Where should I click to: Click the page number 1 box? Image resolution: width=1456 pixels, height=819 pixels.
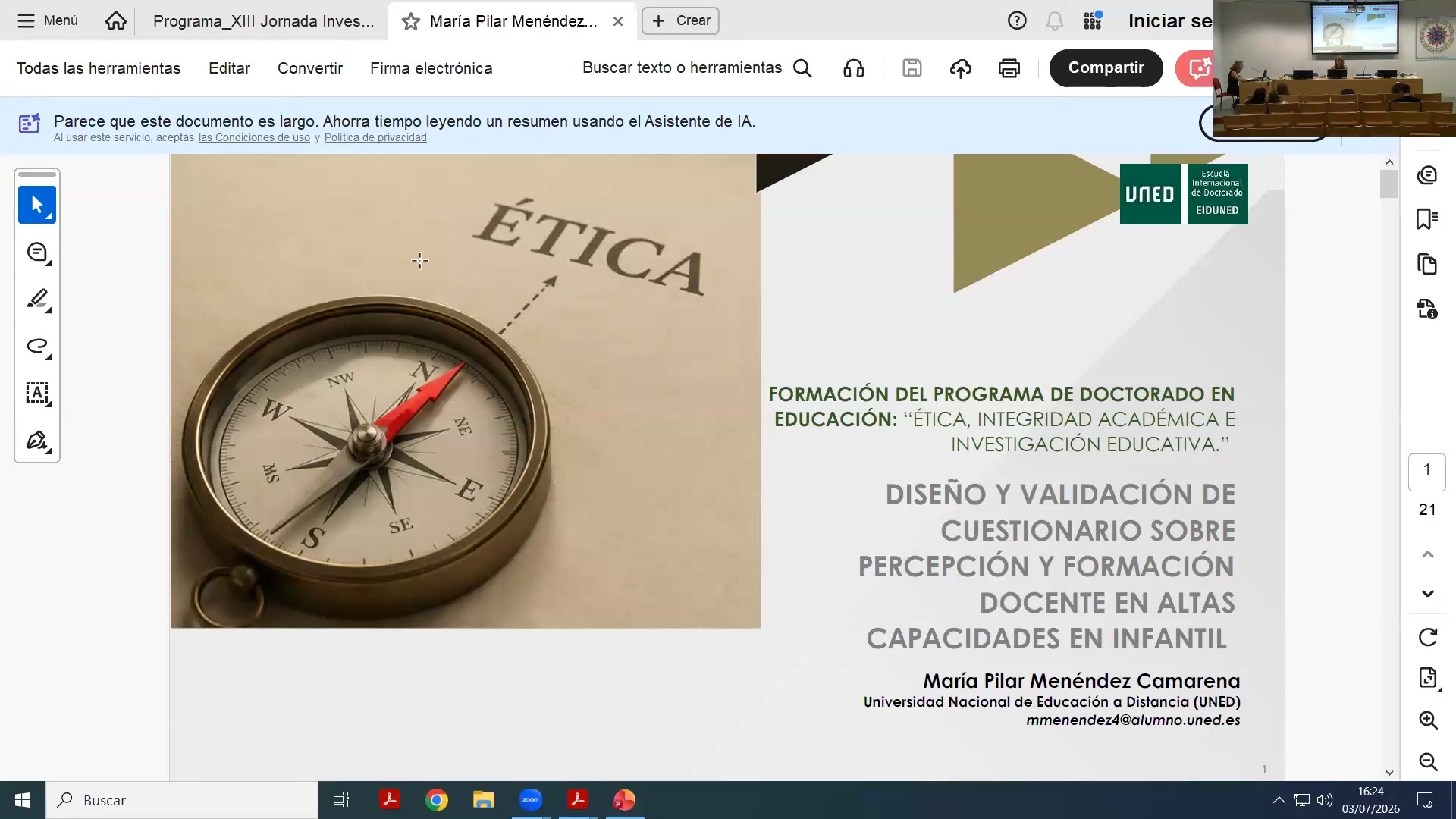(1427, 471)
